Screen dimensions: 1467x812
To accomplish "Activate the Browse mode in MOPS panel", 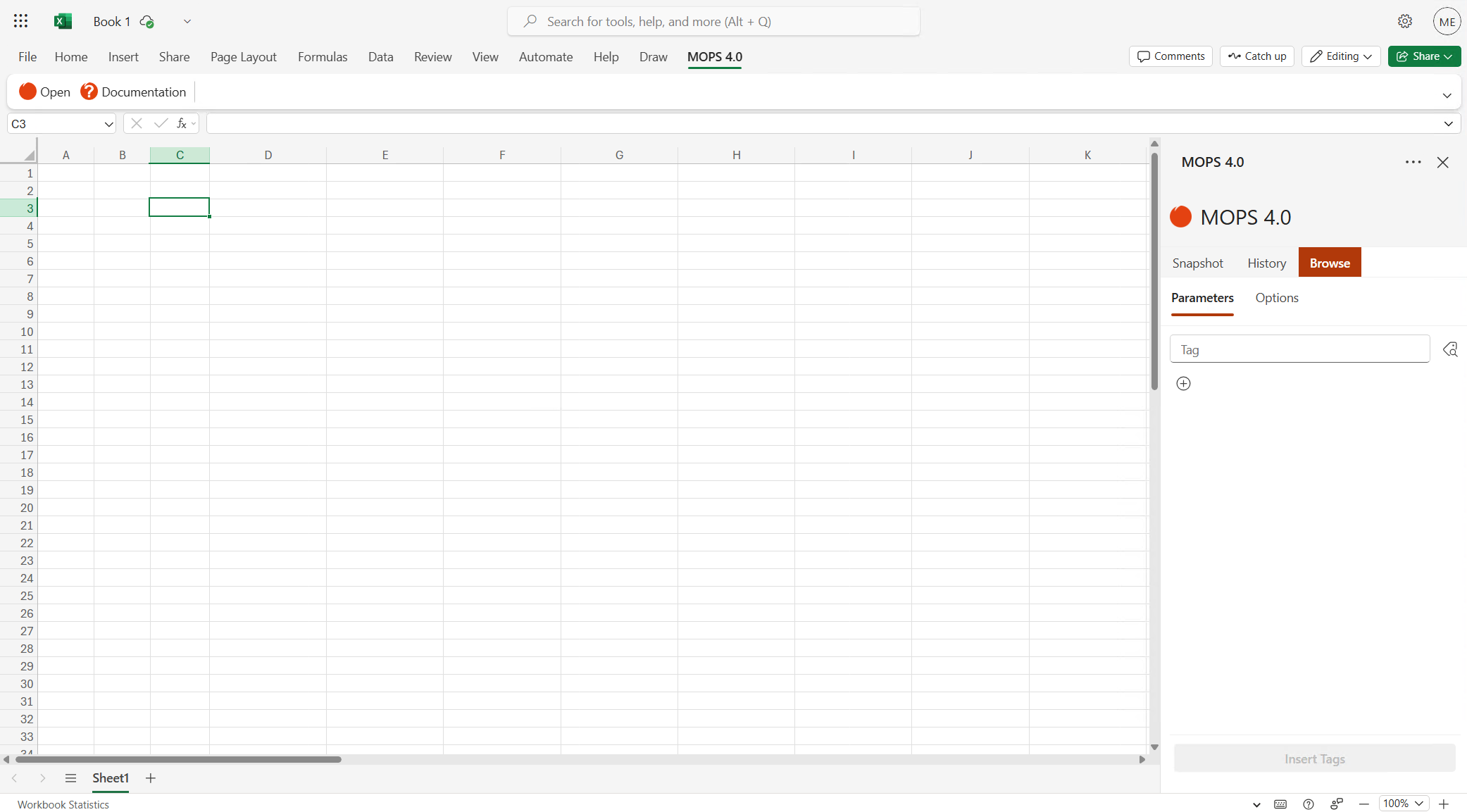I will 1329,262.
